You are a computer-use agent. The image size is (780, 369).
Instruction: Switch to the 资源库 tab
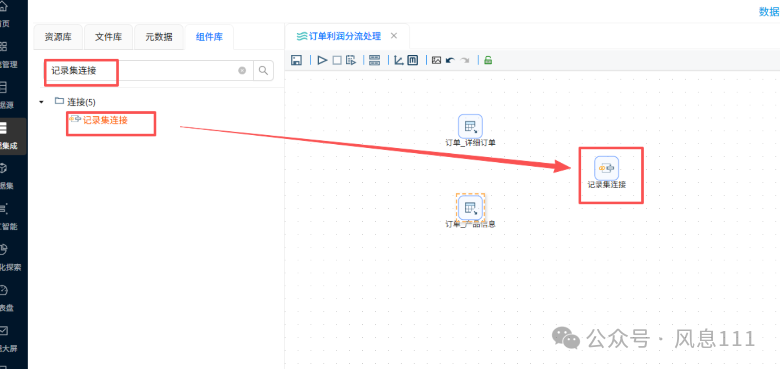58,37
